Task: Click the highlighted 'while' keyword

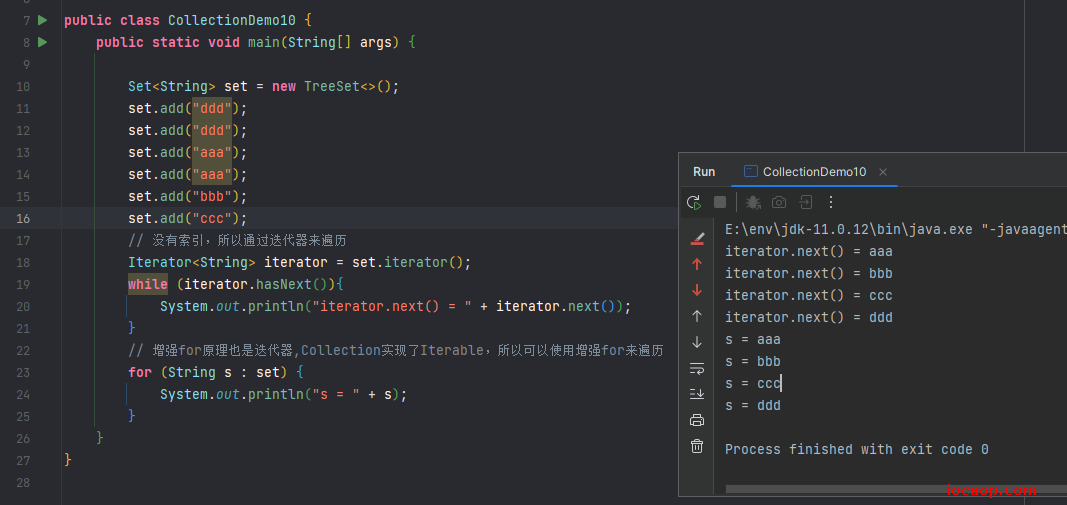Action: 148,284
